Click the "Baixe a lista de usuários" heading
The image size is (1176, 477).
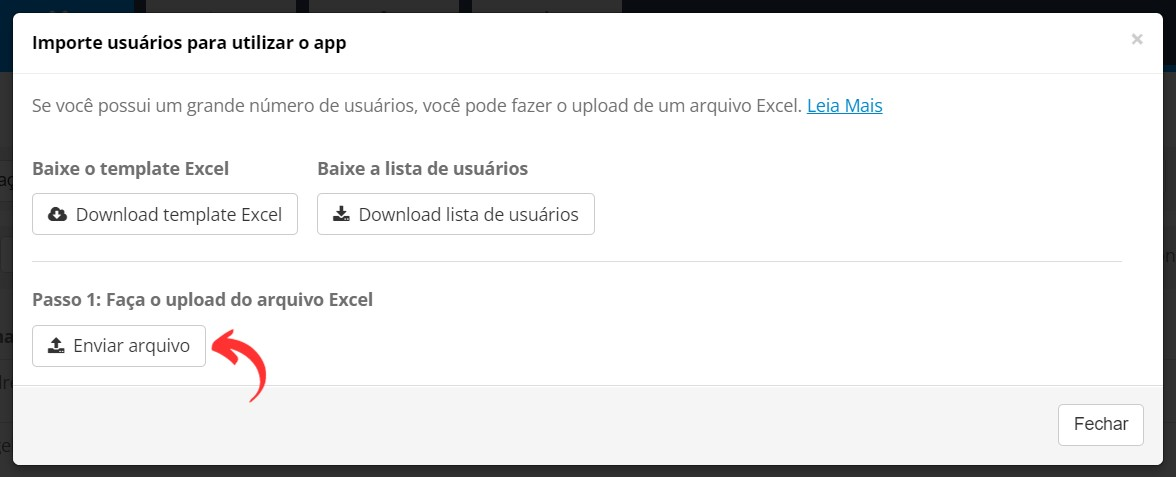[x=422, y=170]
